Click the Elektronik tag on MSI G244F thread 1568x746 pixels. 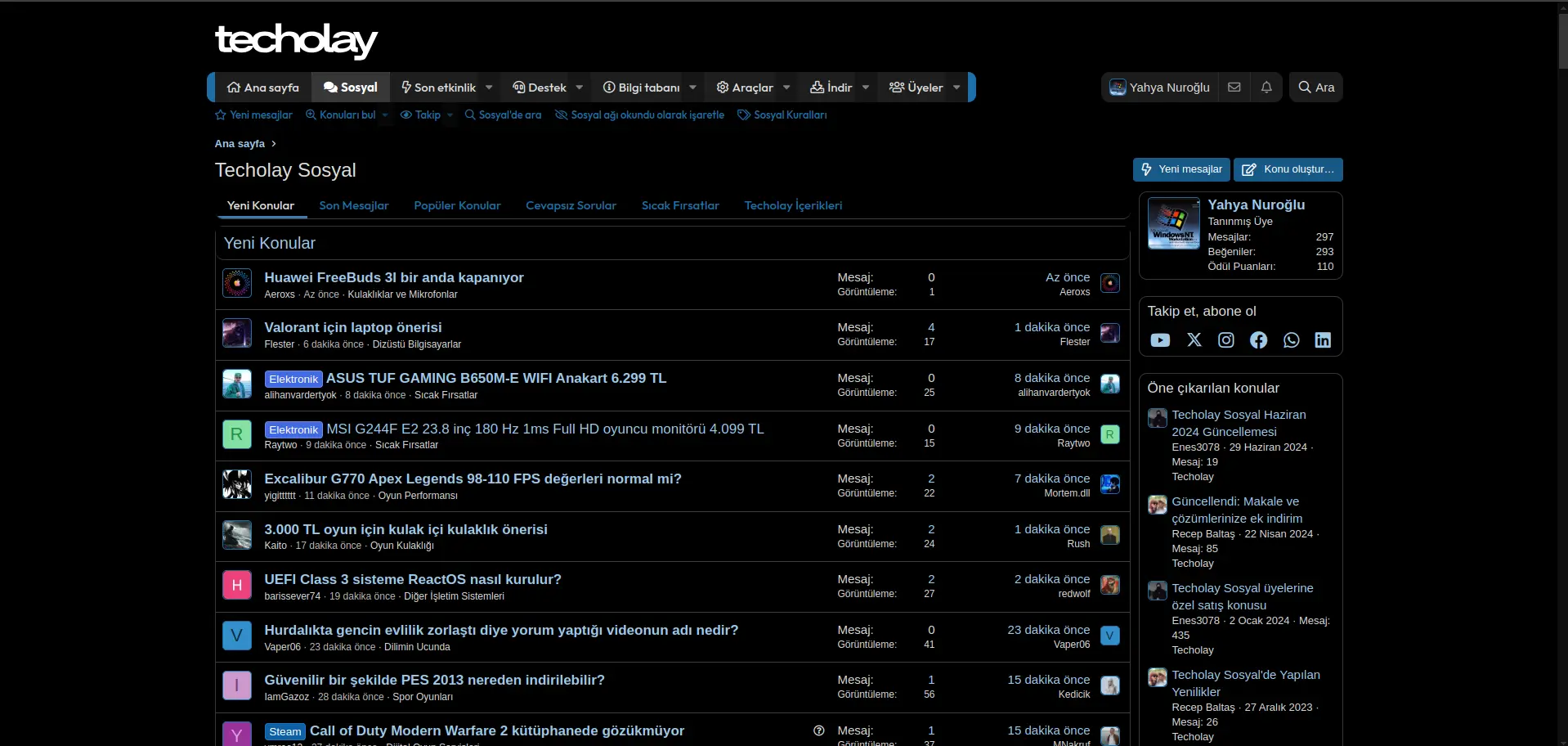tap(293, 429)
